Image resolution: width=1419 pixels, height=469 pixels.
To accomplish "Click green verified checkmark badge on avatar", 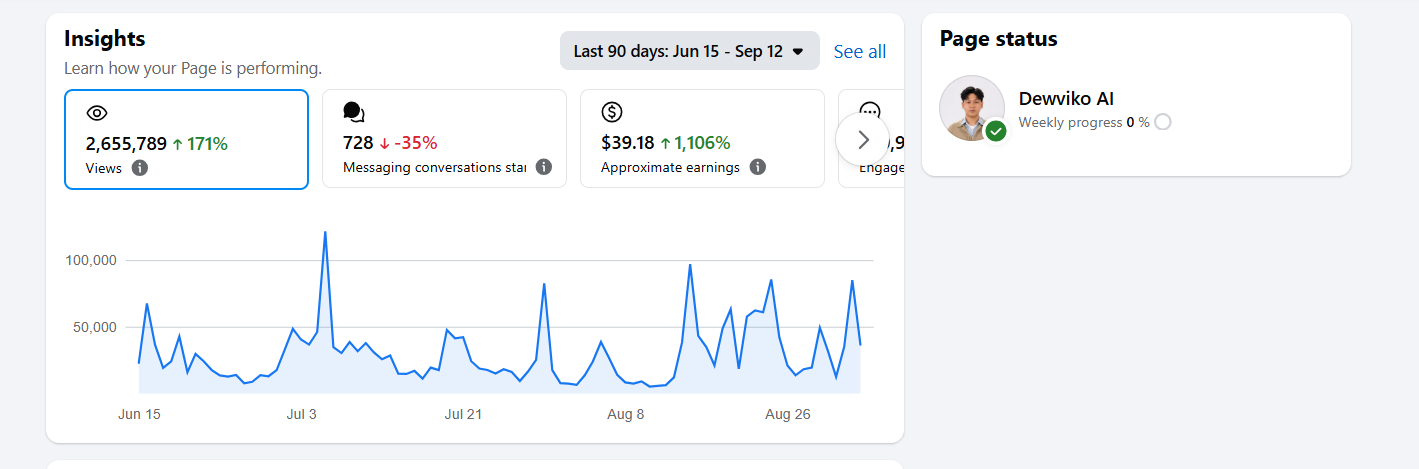I will click(x=996, y=131).
